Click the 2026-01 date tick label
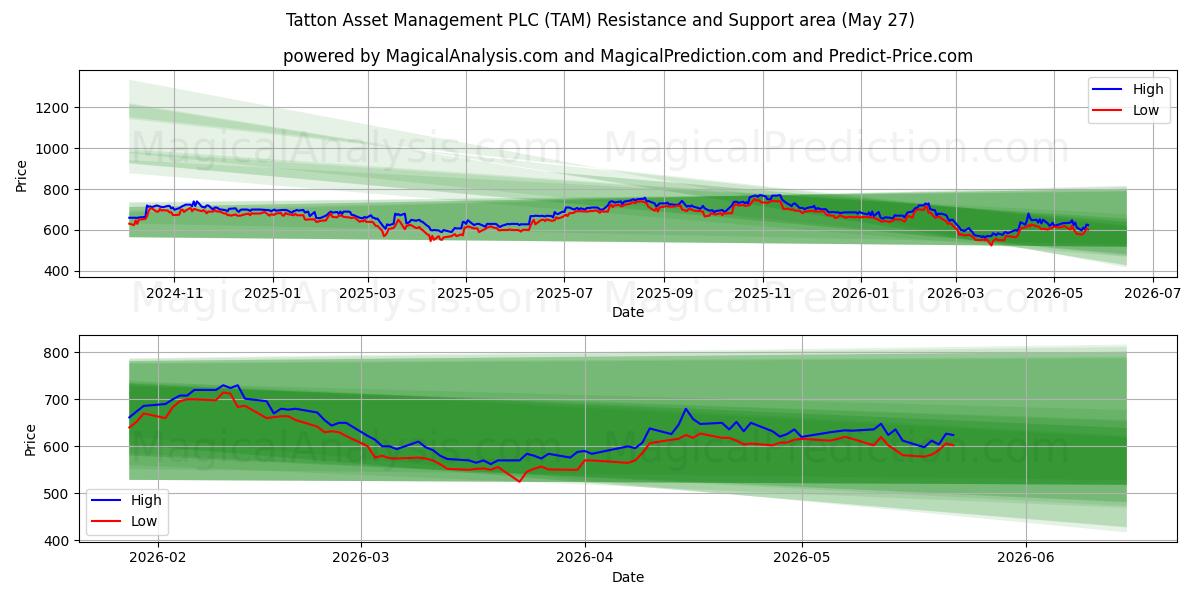The image size is (1200, 600). coord(861,294)
